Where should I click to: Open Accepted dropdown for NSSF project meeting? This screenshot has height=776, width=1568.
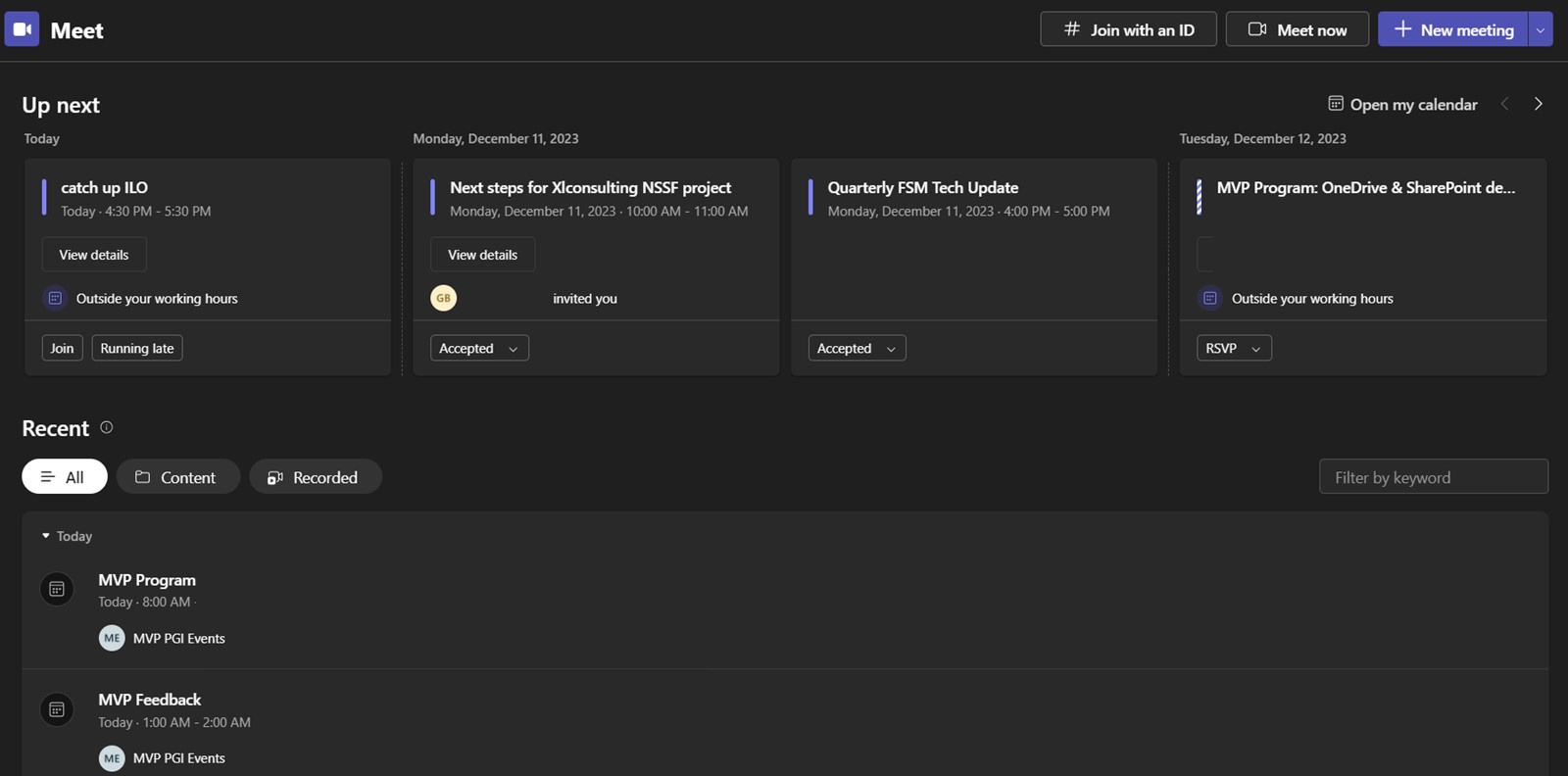pyautogui.click(x=479, y=348)
